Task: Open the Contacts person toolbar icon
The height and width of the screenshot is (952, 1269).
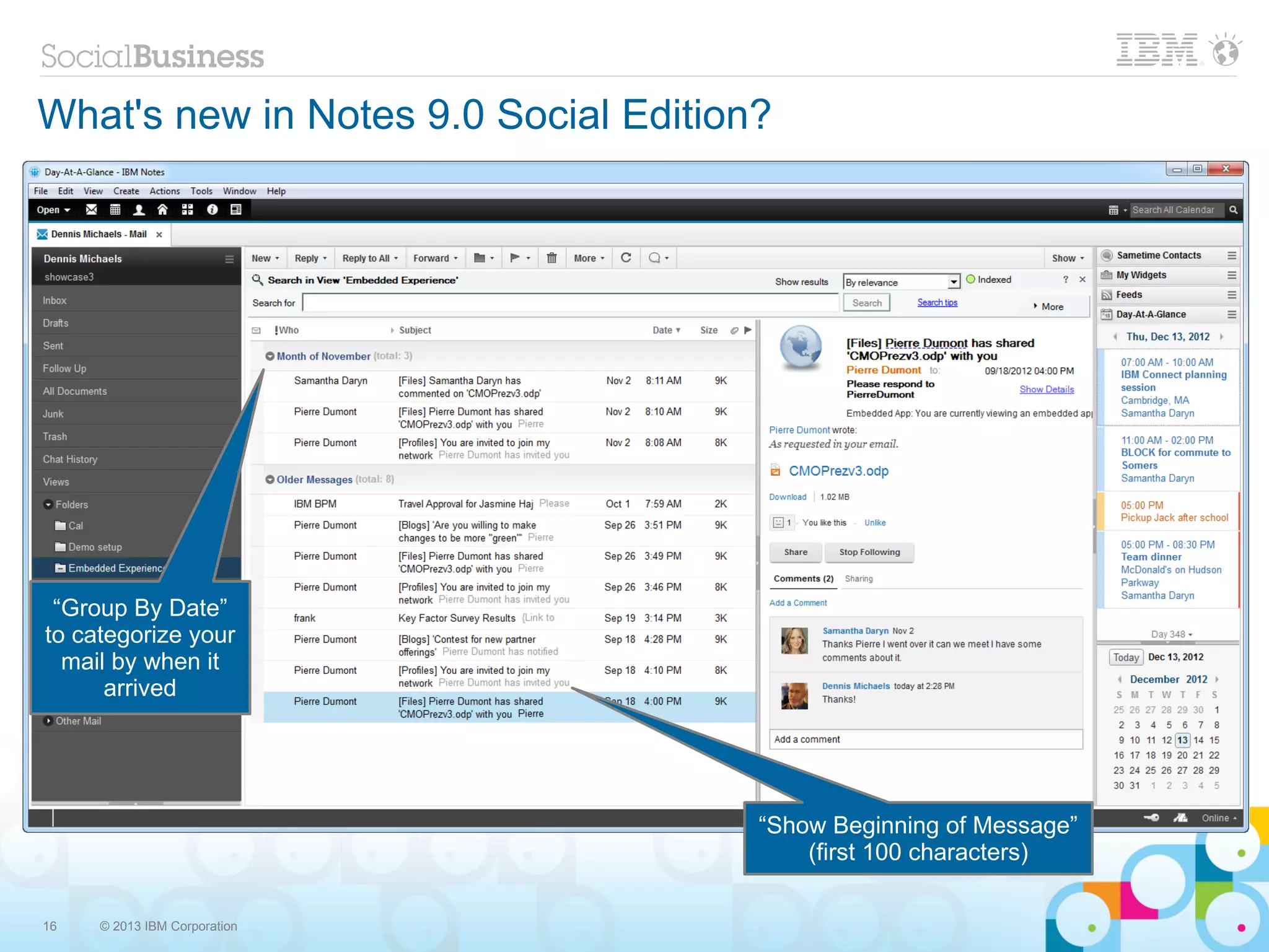Action: click(x=139, y=209)
